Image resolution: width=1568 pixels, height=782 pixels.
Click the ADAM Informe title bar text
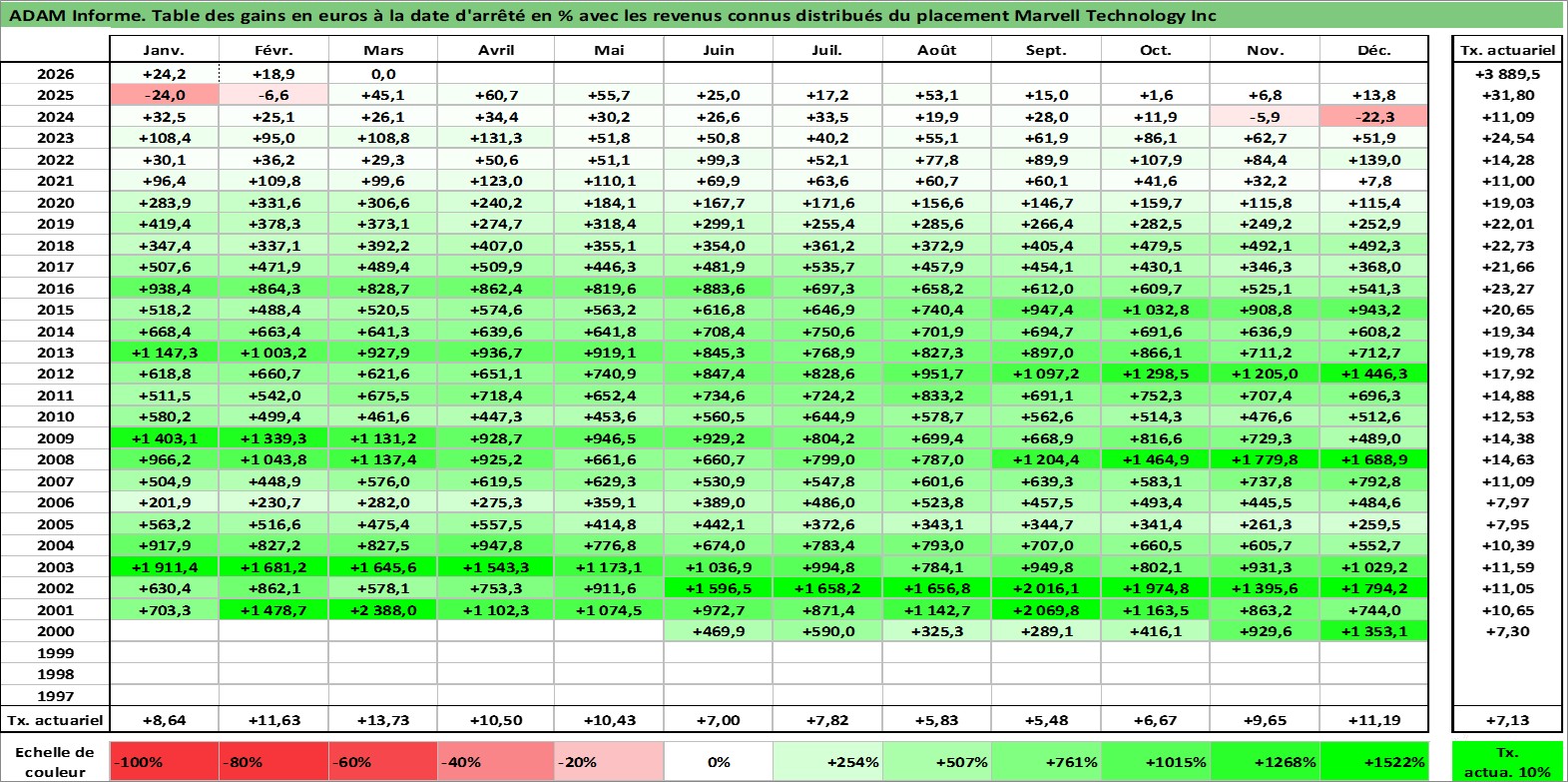tap(612, 15)
